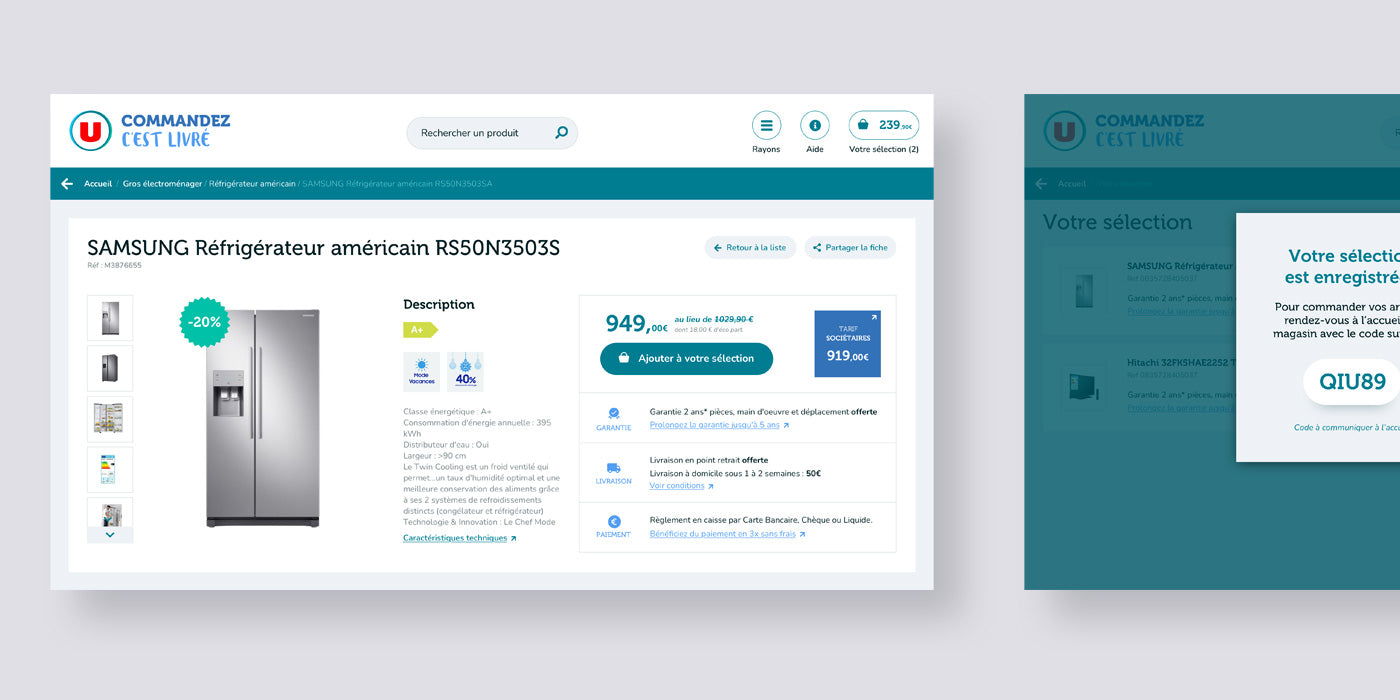Click Partager la fiche button
This screenshot has height=700, width=1400.
point(850,248)
